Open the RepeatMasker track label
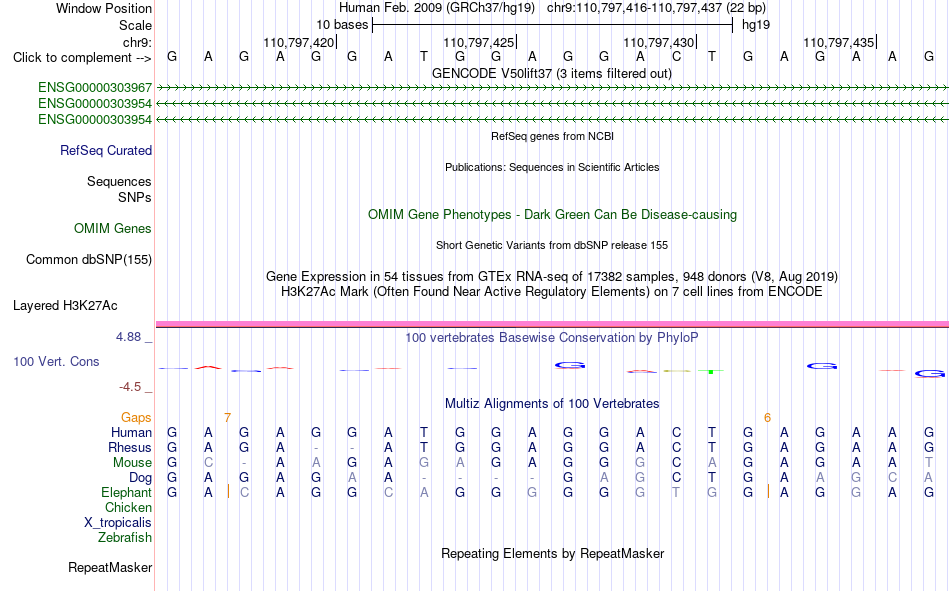The width and height of the screenshot is (950, 591). [110, 567]
